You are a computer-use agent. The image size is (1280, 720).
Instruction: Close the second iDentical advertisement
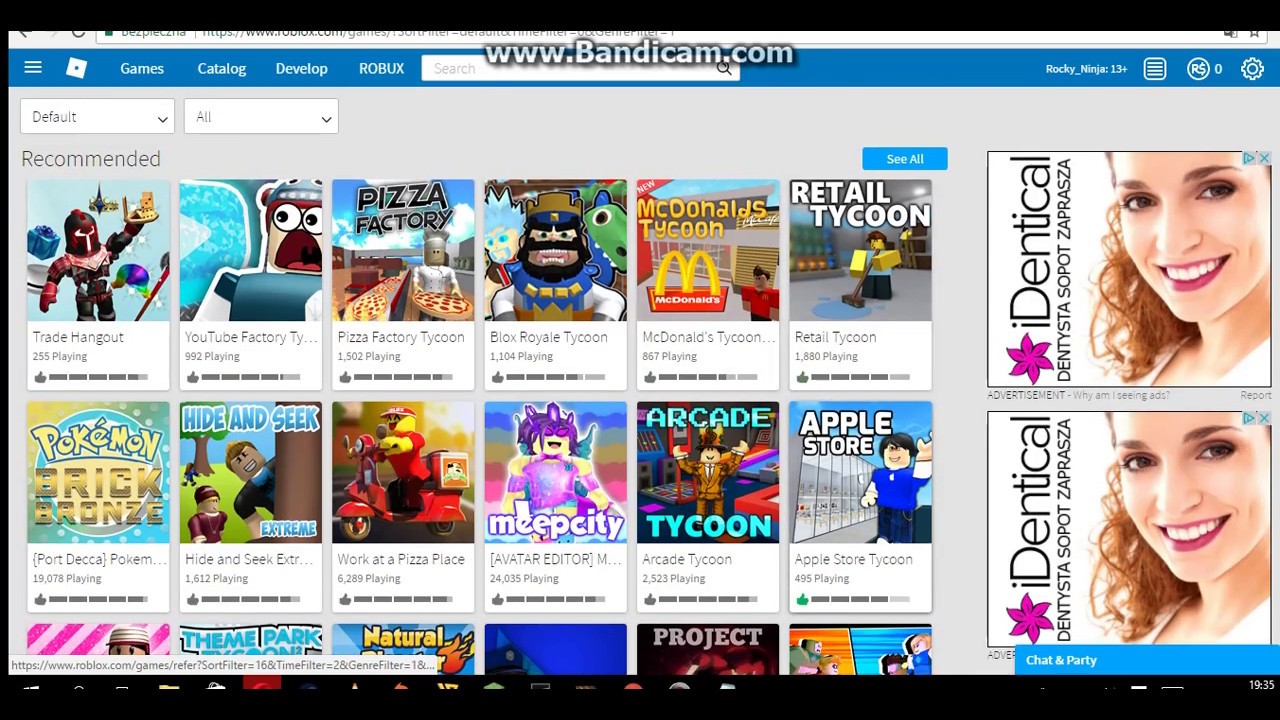pyautogui.click(x=1264, y=418)
